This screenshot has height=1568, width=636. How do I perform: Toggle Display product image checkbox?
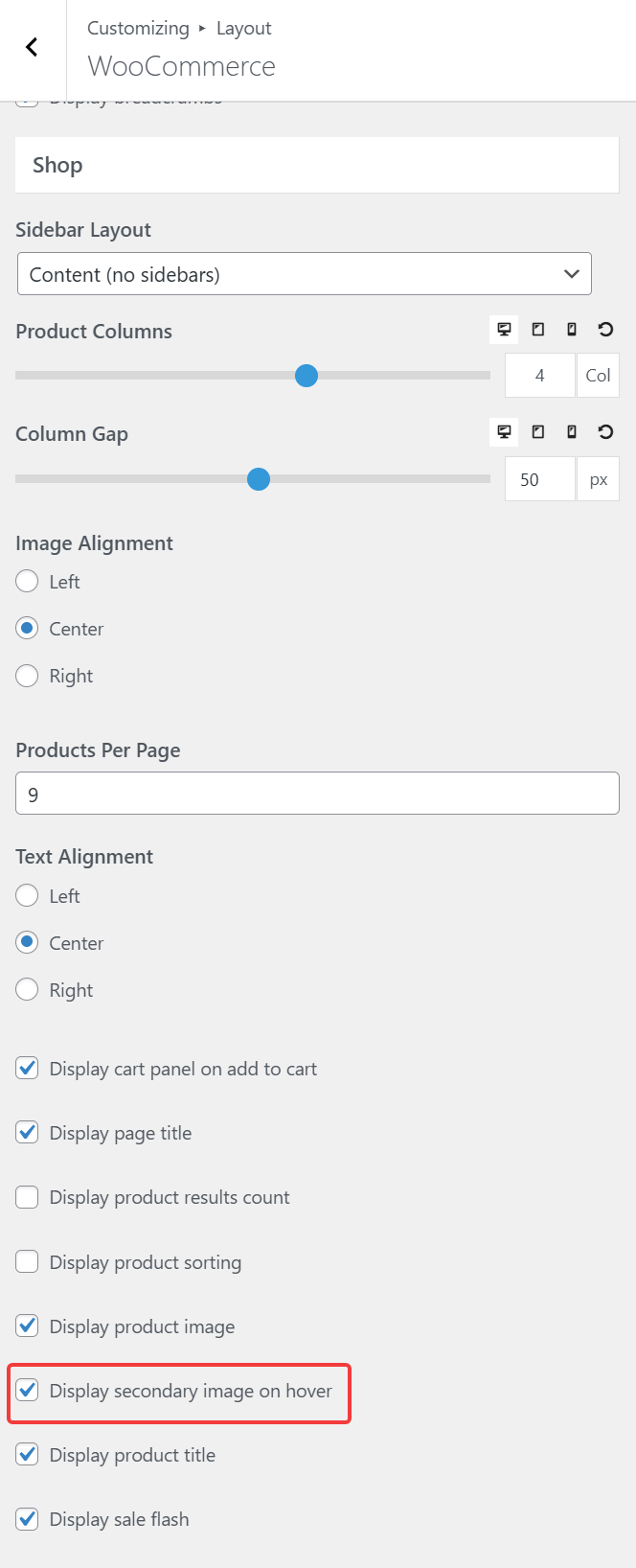click(x=27, y=1326)
